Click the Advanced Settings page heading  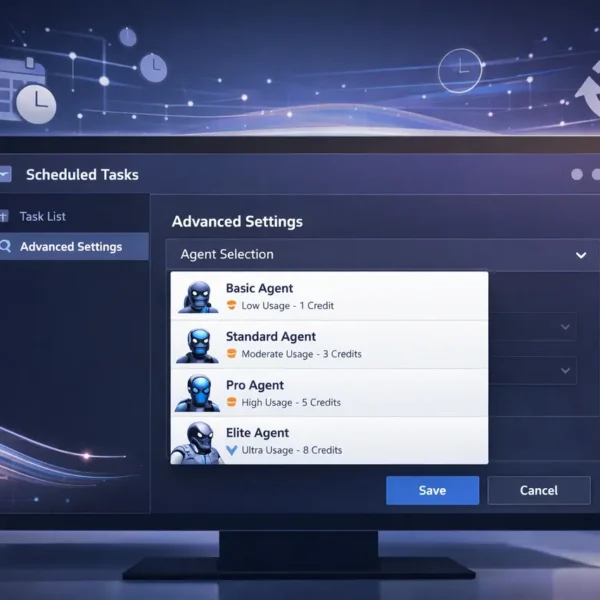click(237, 222)
